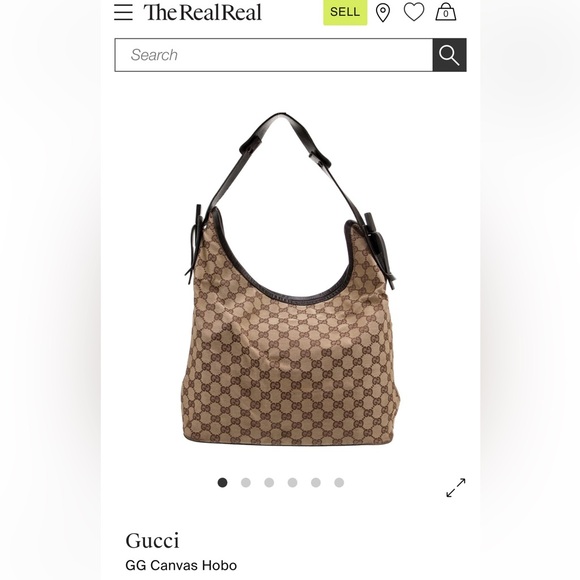Select the third image carousel dot

tap(269, 482)
